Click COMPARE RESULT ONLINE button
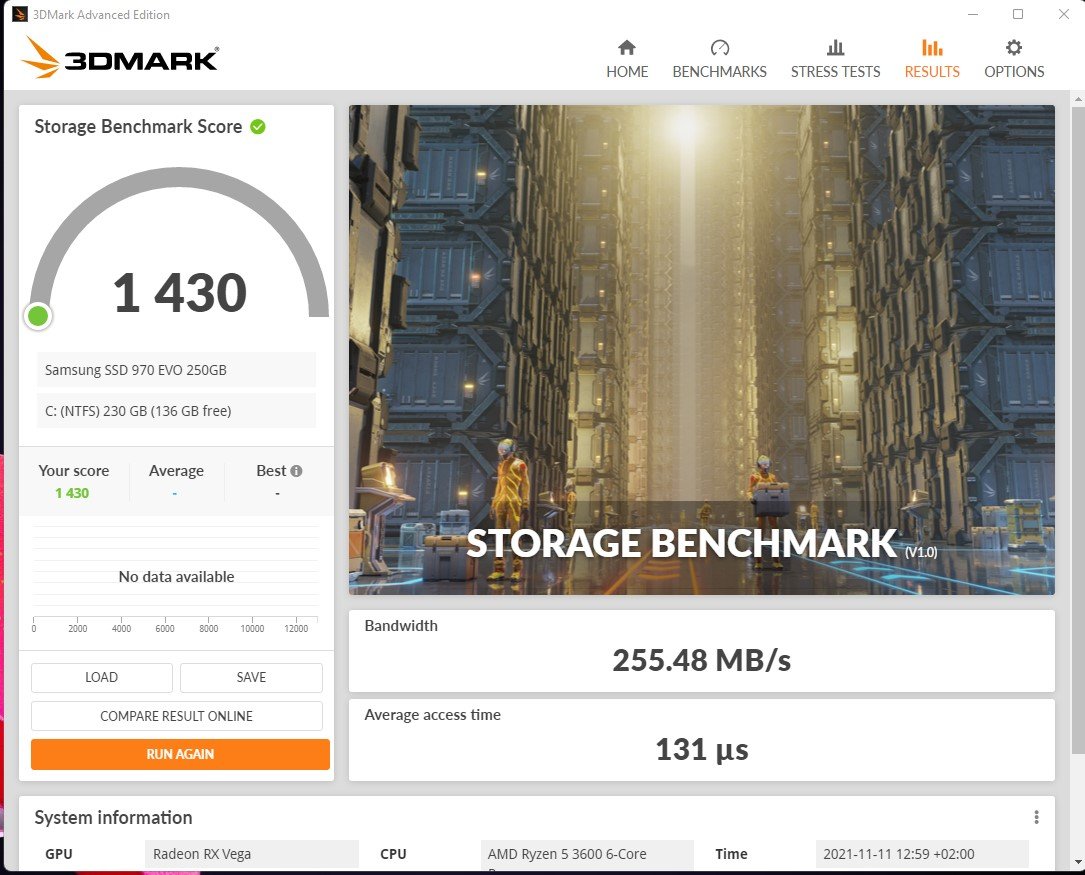 point(176,716)
